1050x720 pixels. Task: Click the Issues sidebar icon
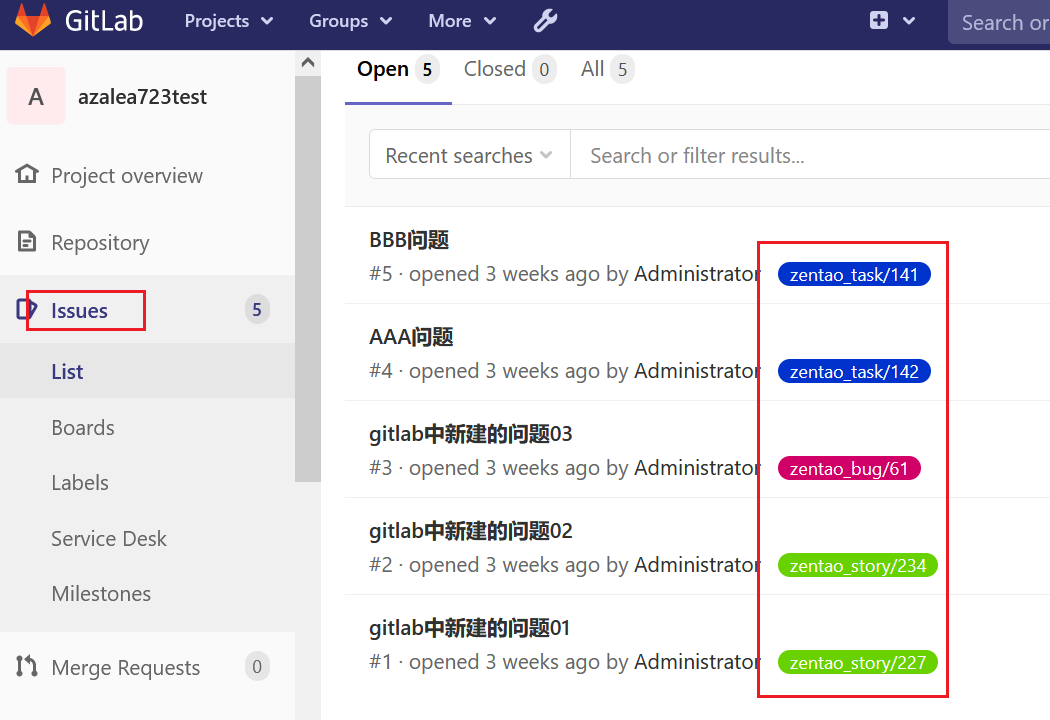point(27,310)
